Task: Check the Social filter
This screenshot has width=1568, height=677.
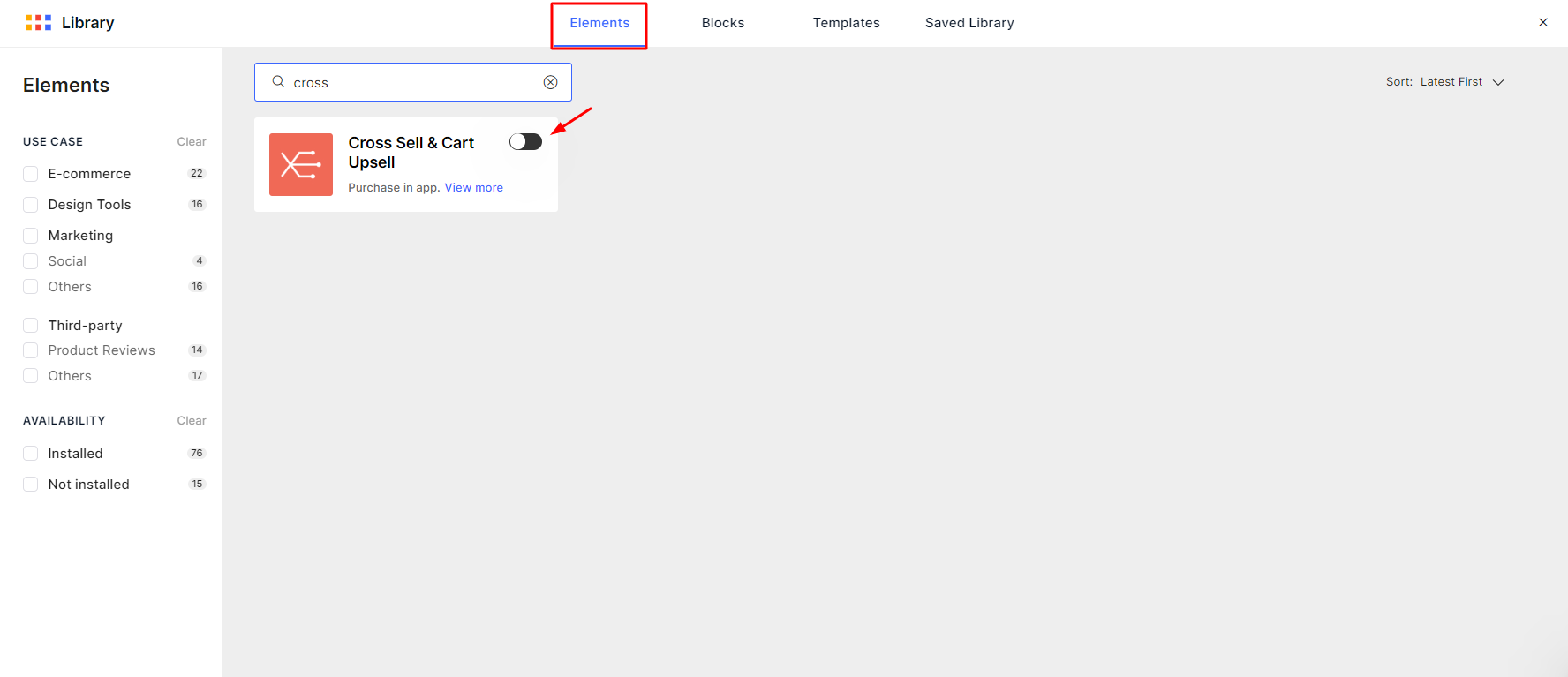Action: 31,261
